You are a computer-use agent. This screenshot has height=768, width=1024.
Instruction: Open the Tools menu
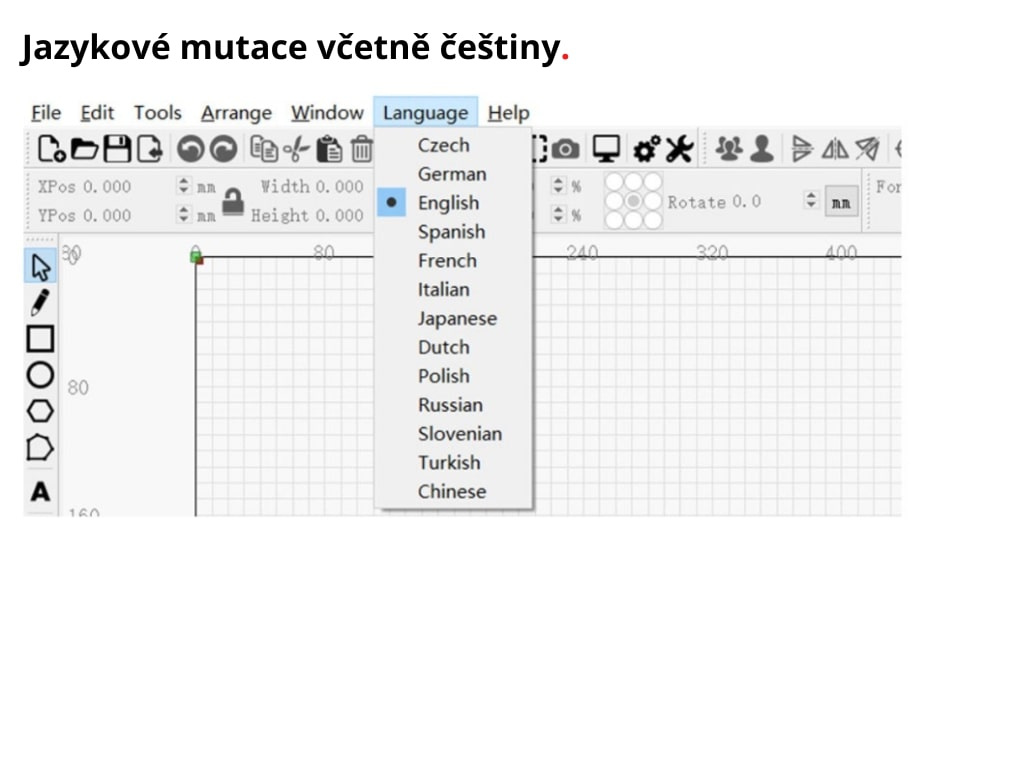click(157, 112)
